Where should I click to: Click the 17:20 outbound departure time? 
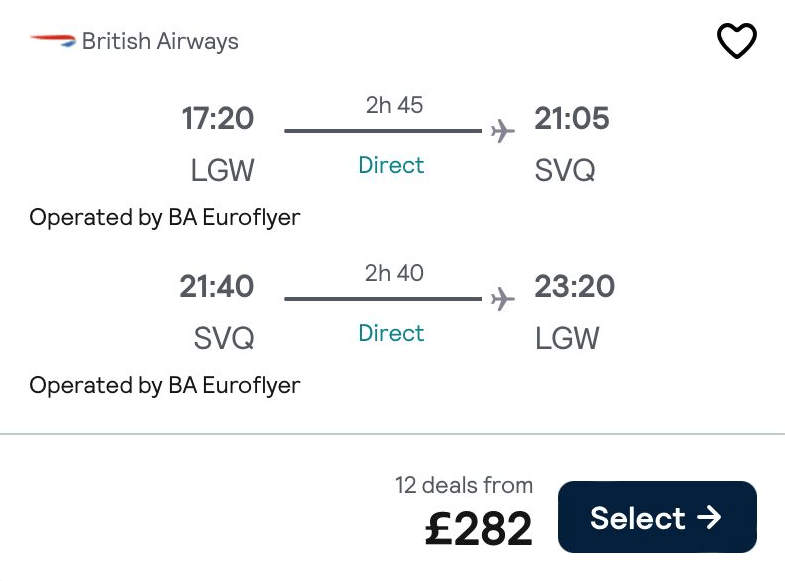click(218, 119)
